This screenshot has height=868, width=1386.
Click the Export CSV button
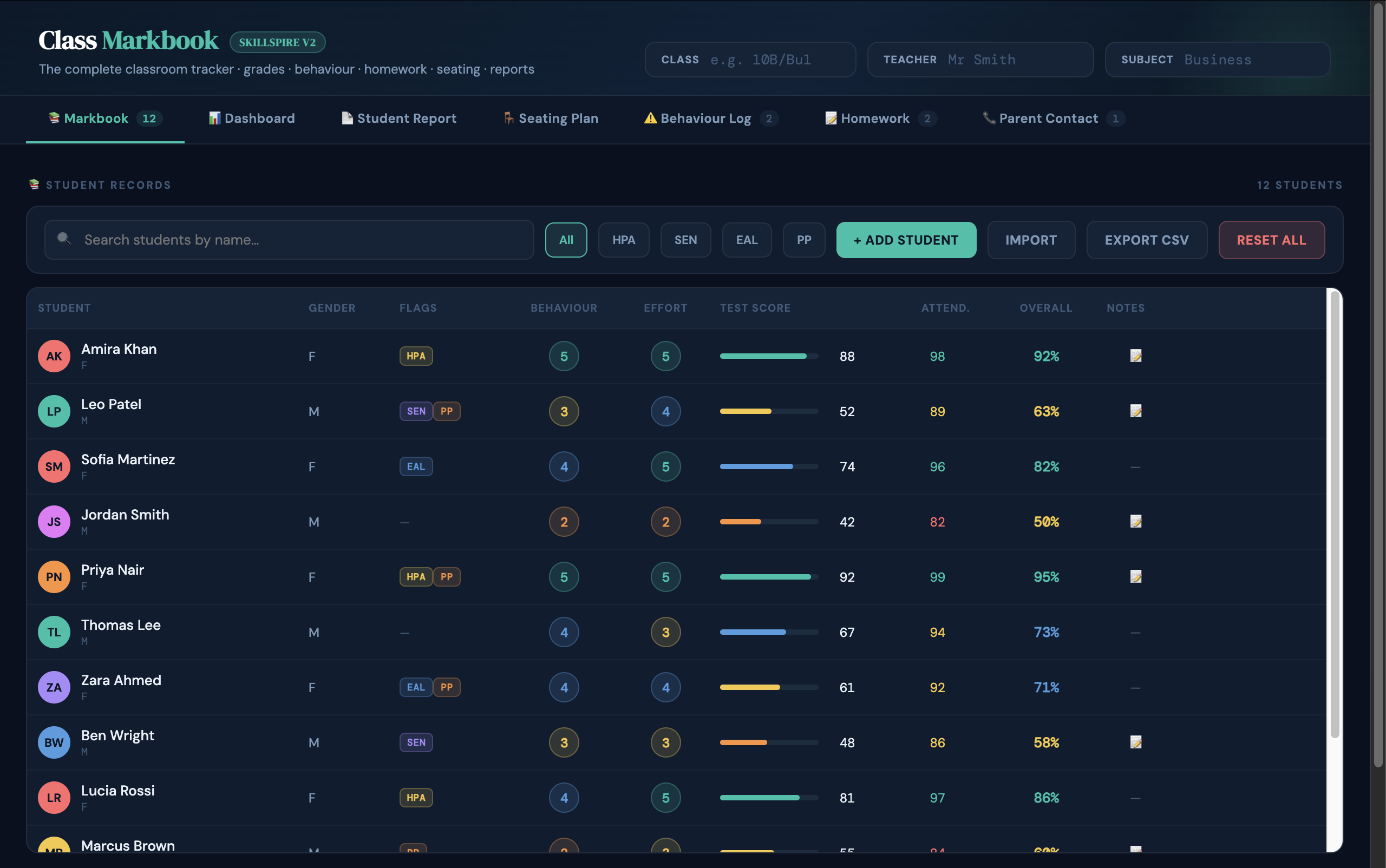point(1146,240)
